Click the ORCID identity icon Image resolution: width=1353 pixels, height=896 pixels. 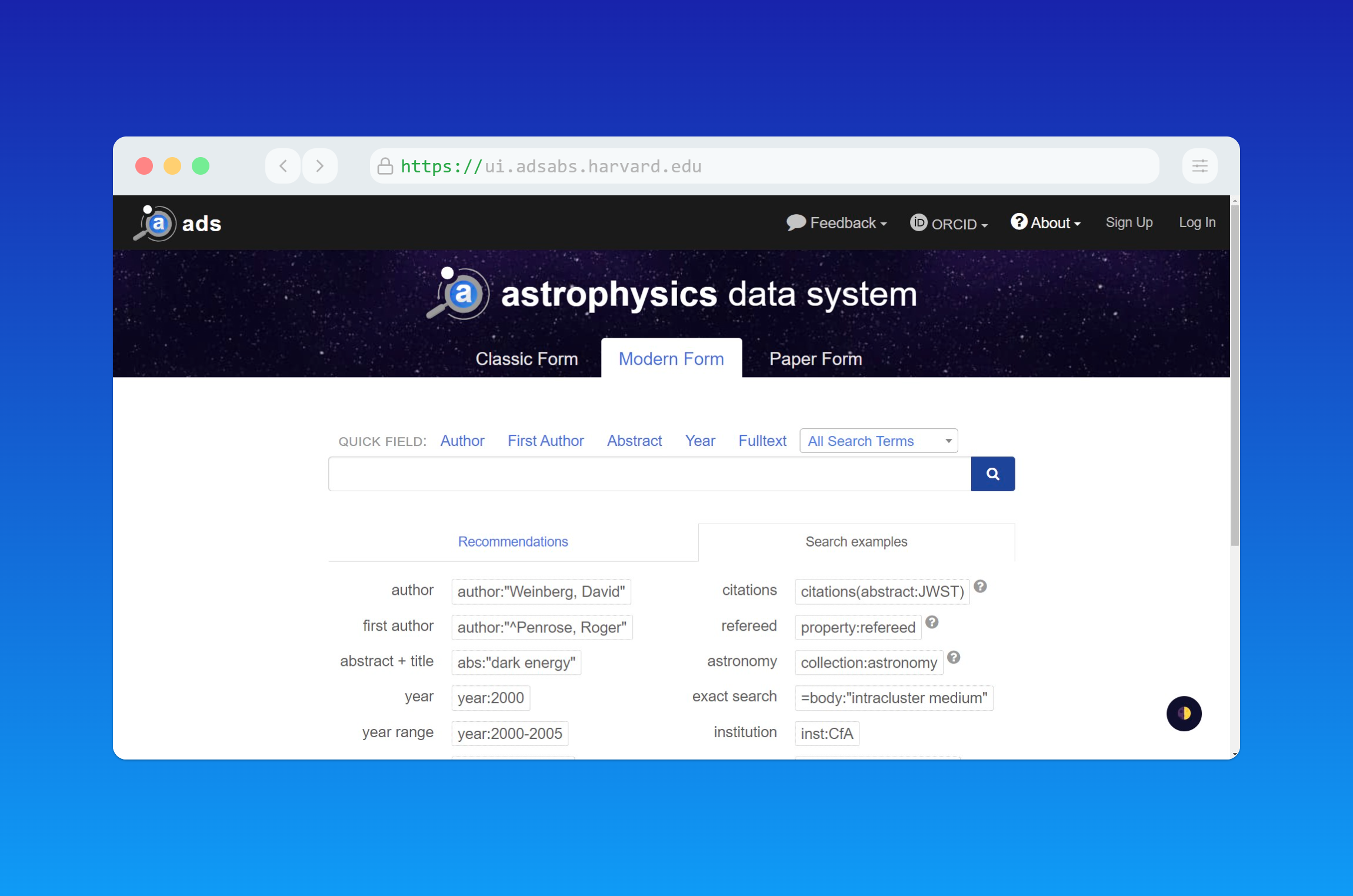(x=916, y=222)
